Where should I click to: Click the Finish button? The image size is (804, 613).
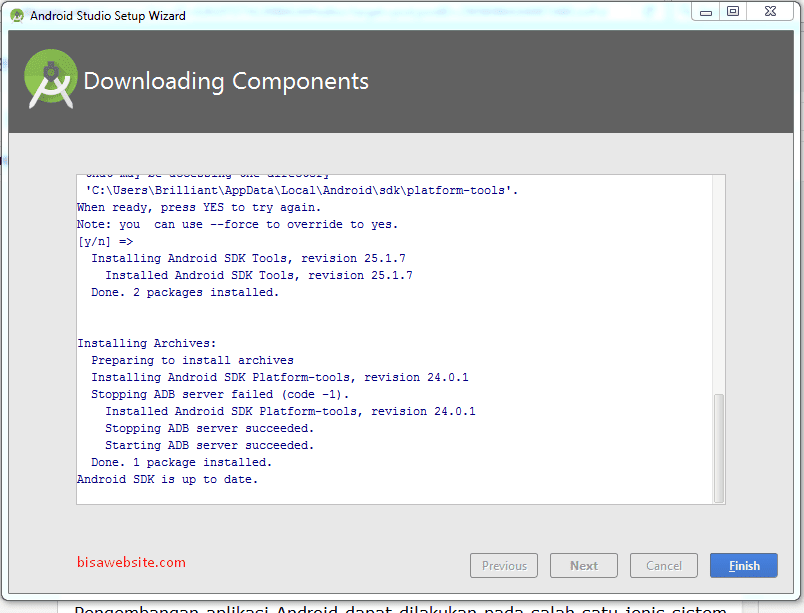(743, 565)
